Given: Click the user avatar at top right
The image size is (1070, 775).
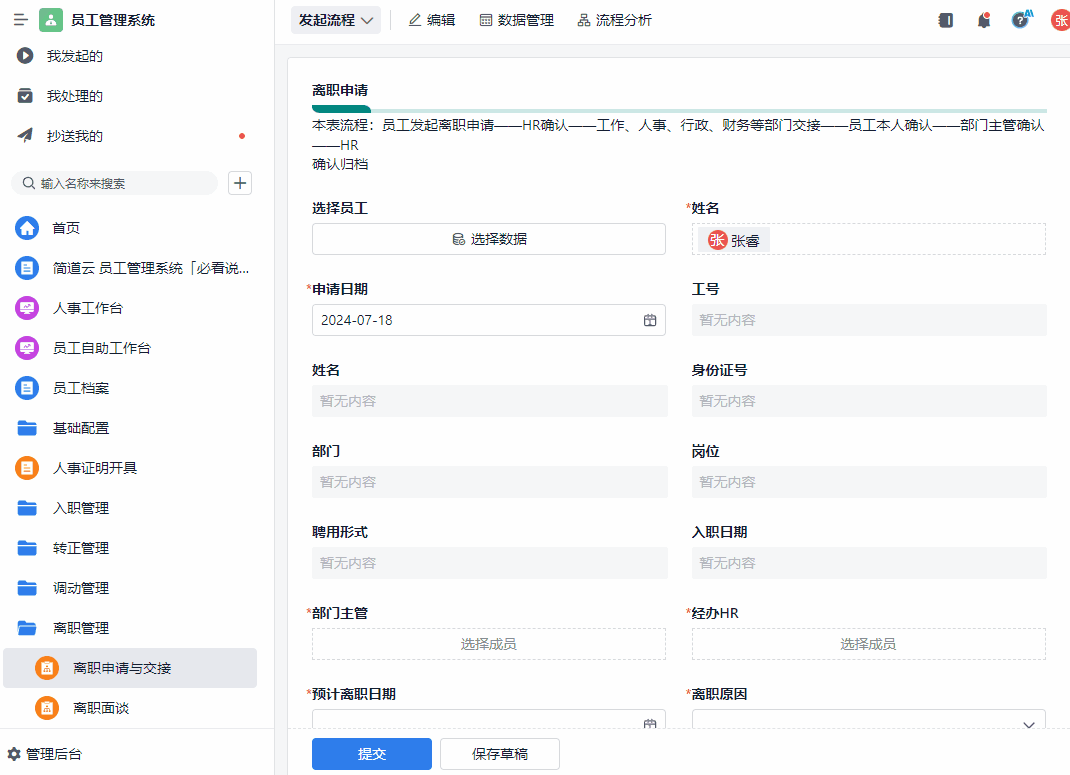Looking at the screenshot, I should (x=1060, y=20).
